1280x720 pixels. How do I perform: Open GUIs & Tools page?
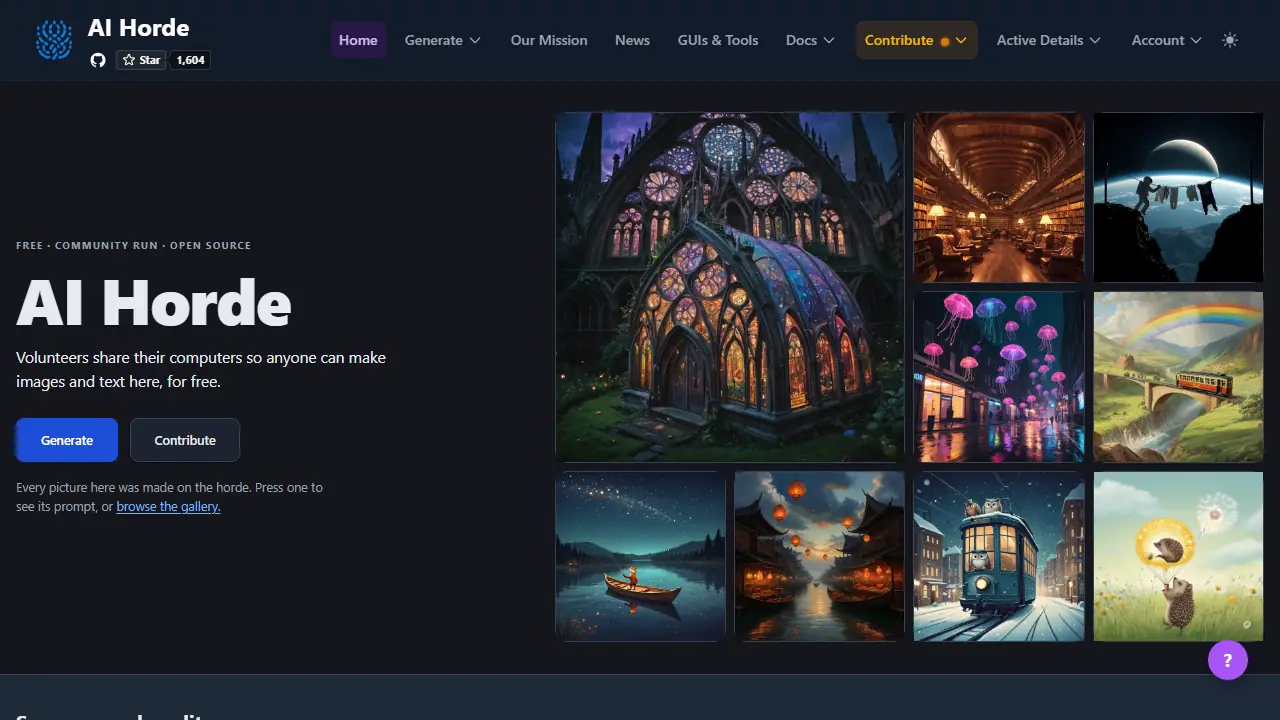pos(718,40)
